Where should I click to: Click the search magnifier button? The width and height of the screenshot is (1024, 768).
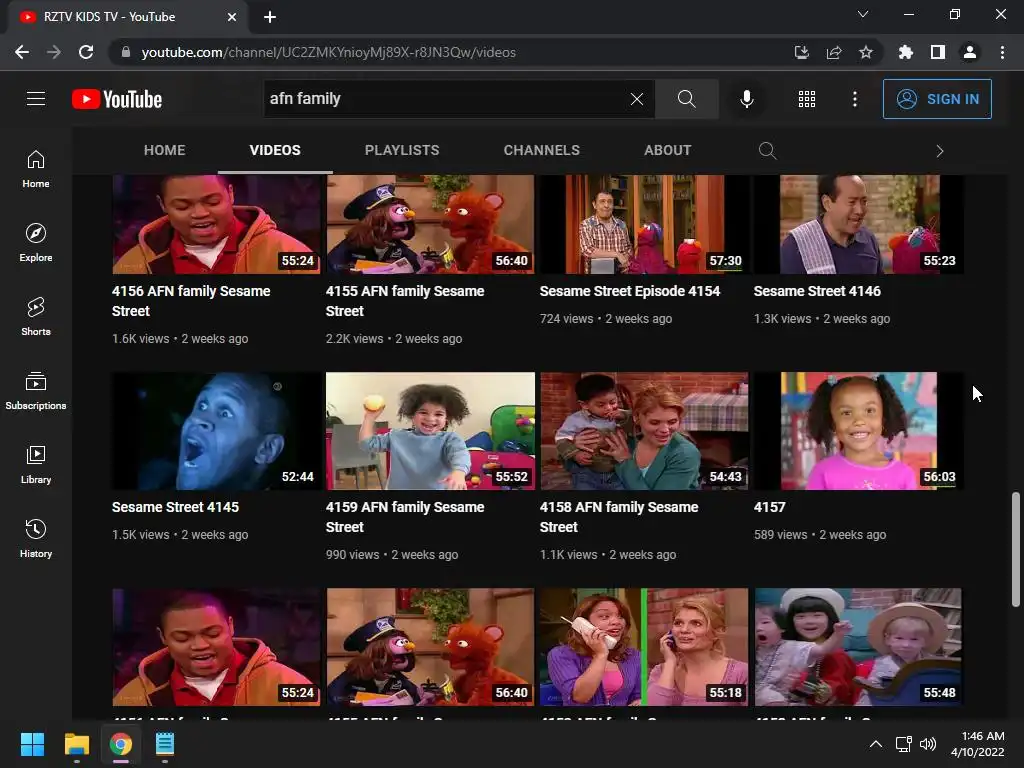click(686, 99)
